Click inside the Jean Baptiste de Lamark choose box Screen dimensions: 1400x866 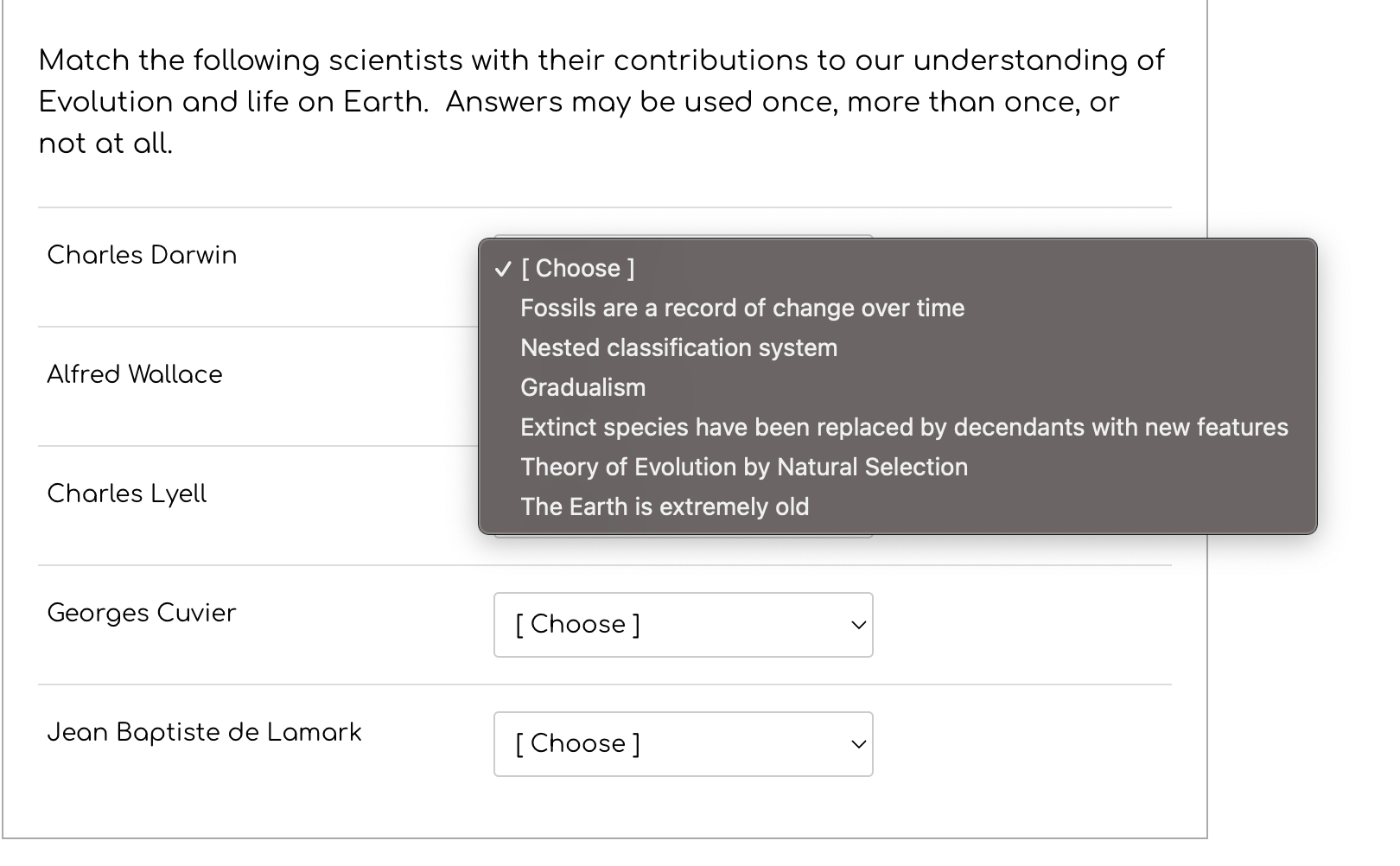pyautogui.click(x=605, y=743)
